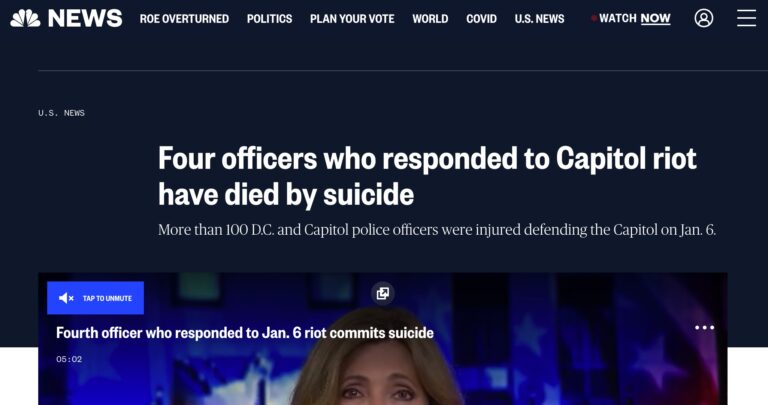
Task: Open the Covid news section
Action: [481, 19]
